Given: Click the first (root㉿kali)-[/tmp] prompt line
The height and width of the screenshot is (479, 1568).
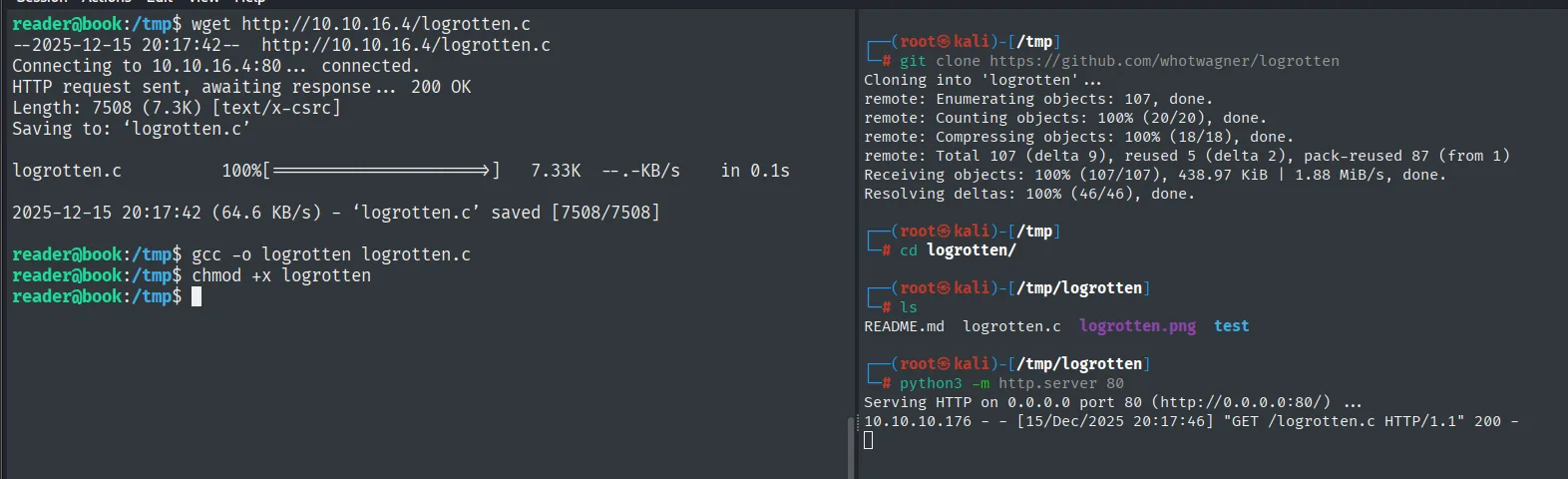Looking at the screenshot, I should (964, 42).
